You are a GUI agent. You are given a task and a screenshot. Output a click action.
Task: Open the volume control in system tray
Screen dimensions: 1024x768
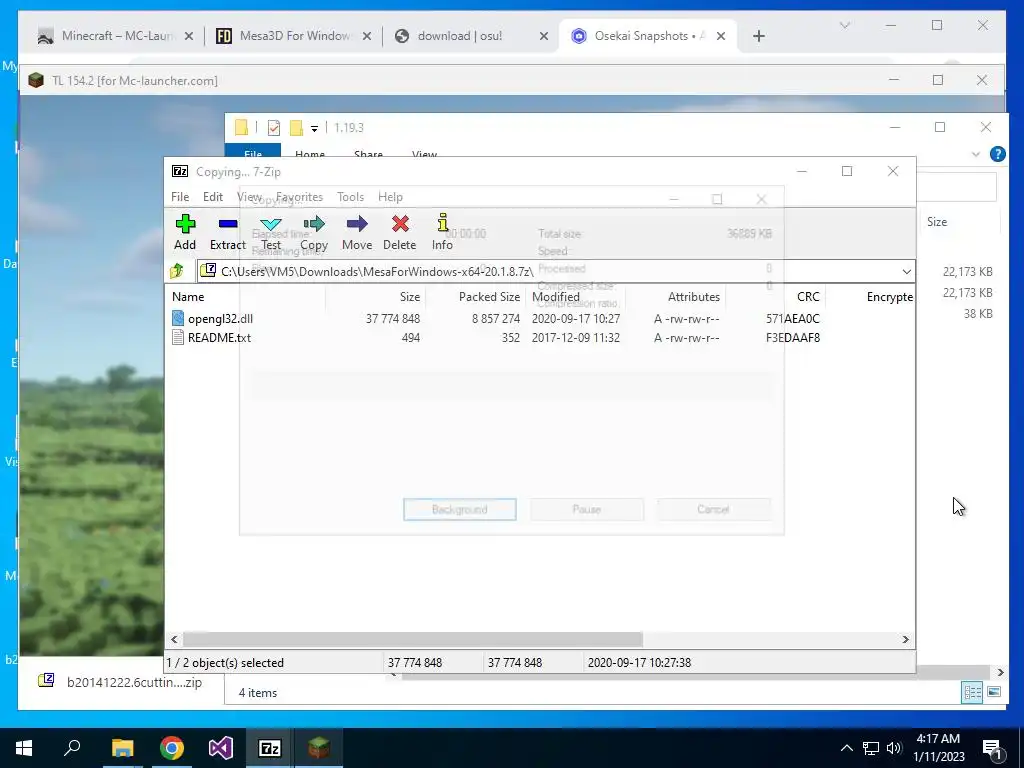(894, 748)
